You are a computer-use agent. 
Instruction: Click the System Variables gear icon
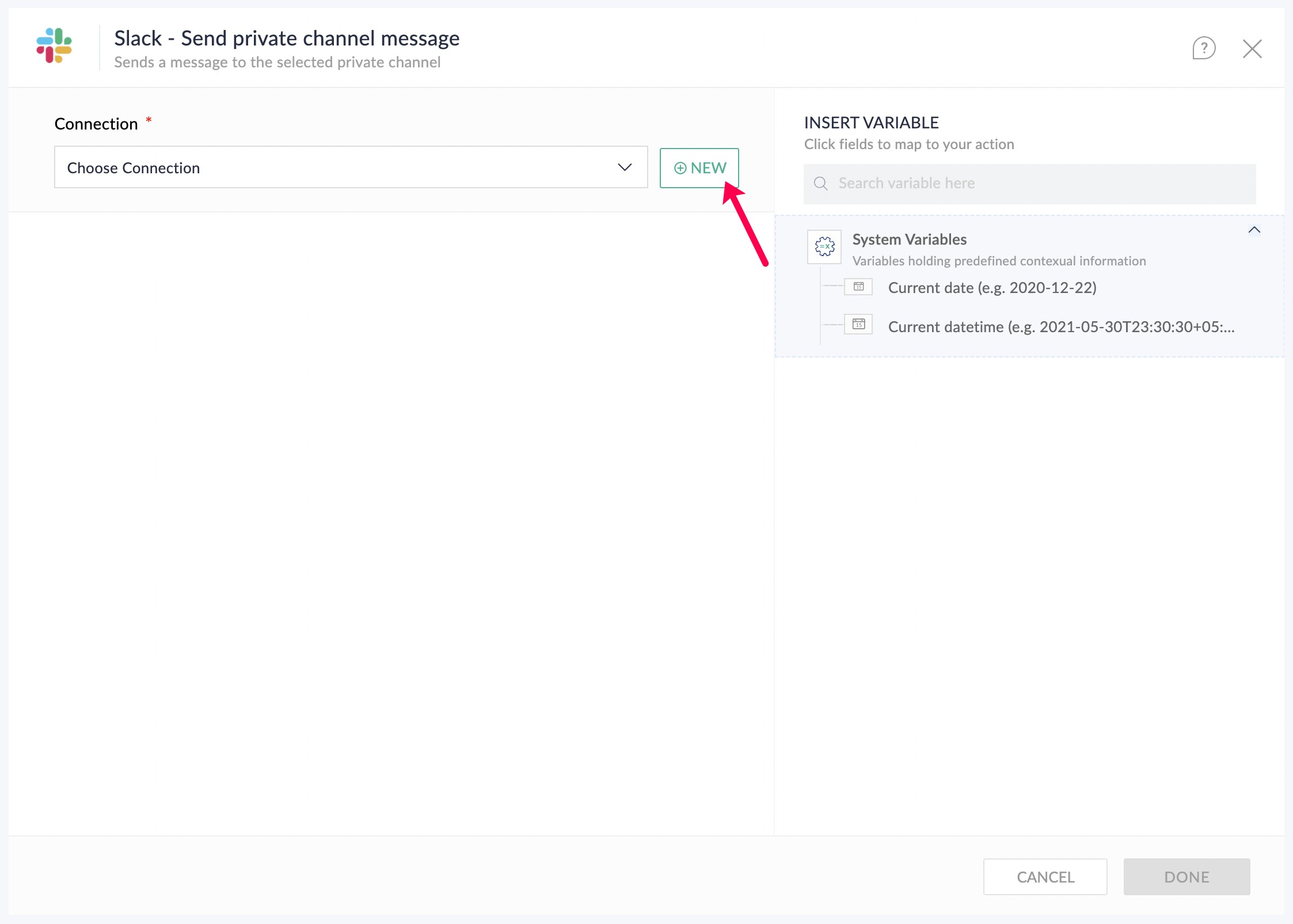click(x=824, y=246)
